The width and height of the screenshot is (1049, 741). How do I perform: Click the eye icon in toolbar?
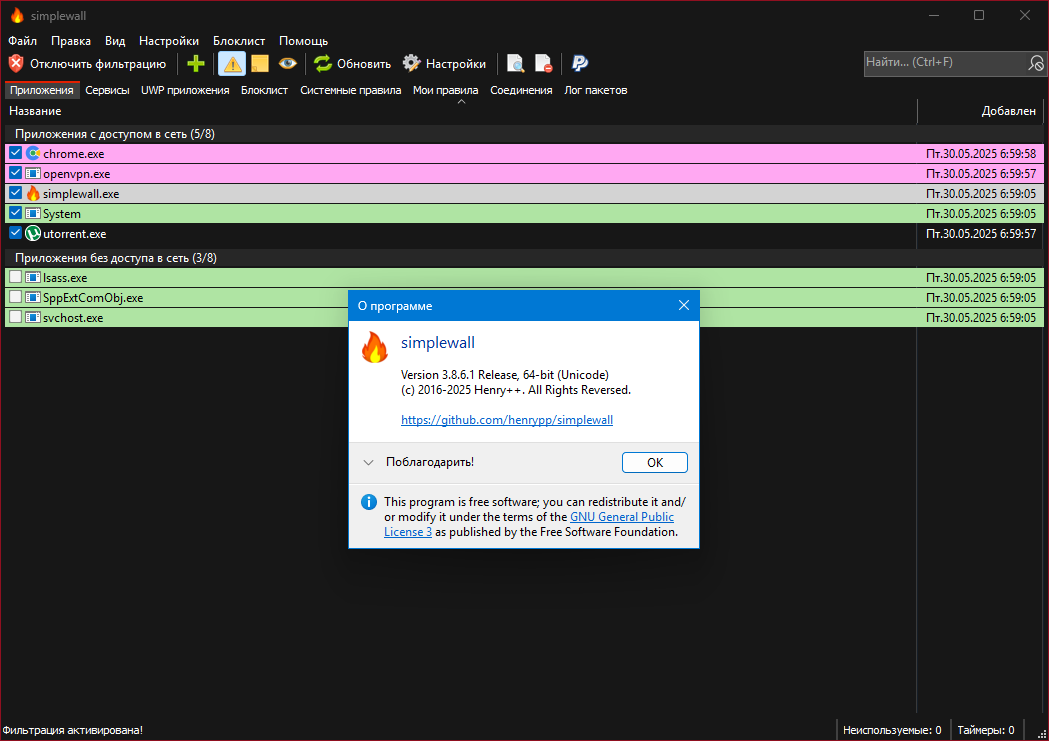(x=288, y=64)
